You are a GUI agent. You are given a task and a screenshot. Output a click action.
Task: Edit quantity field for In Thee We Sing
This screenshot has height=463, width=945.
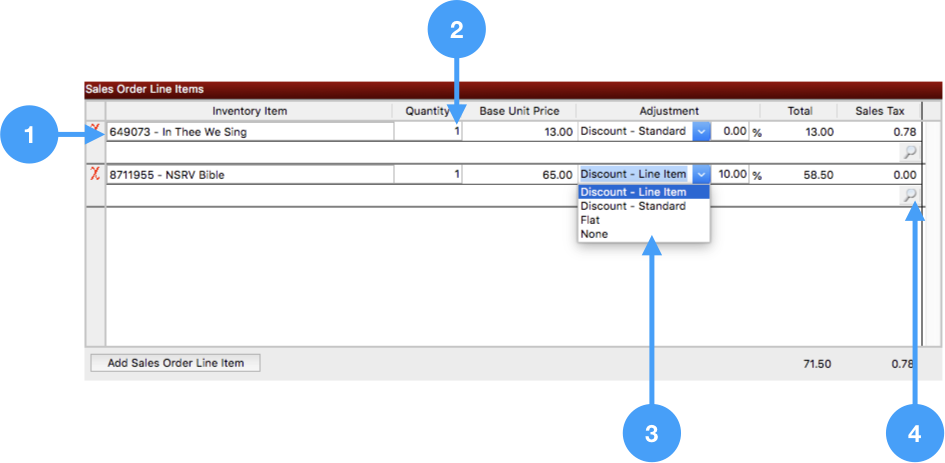pos(428,131)
